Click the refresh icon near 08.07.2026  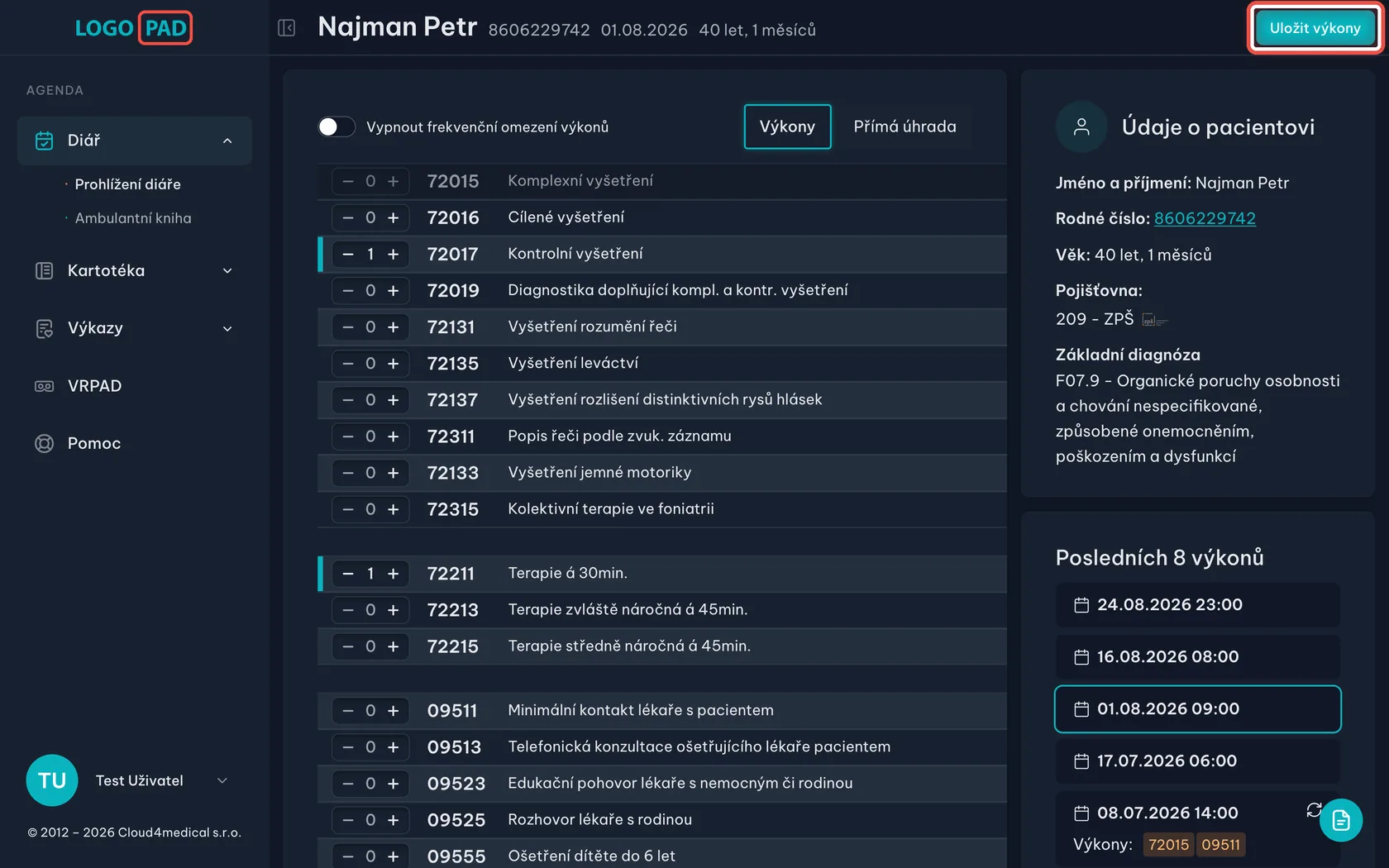click(1314, 810)
